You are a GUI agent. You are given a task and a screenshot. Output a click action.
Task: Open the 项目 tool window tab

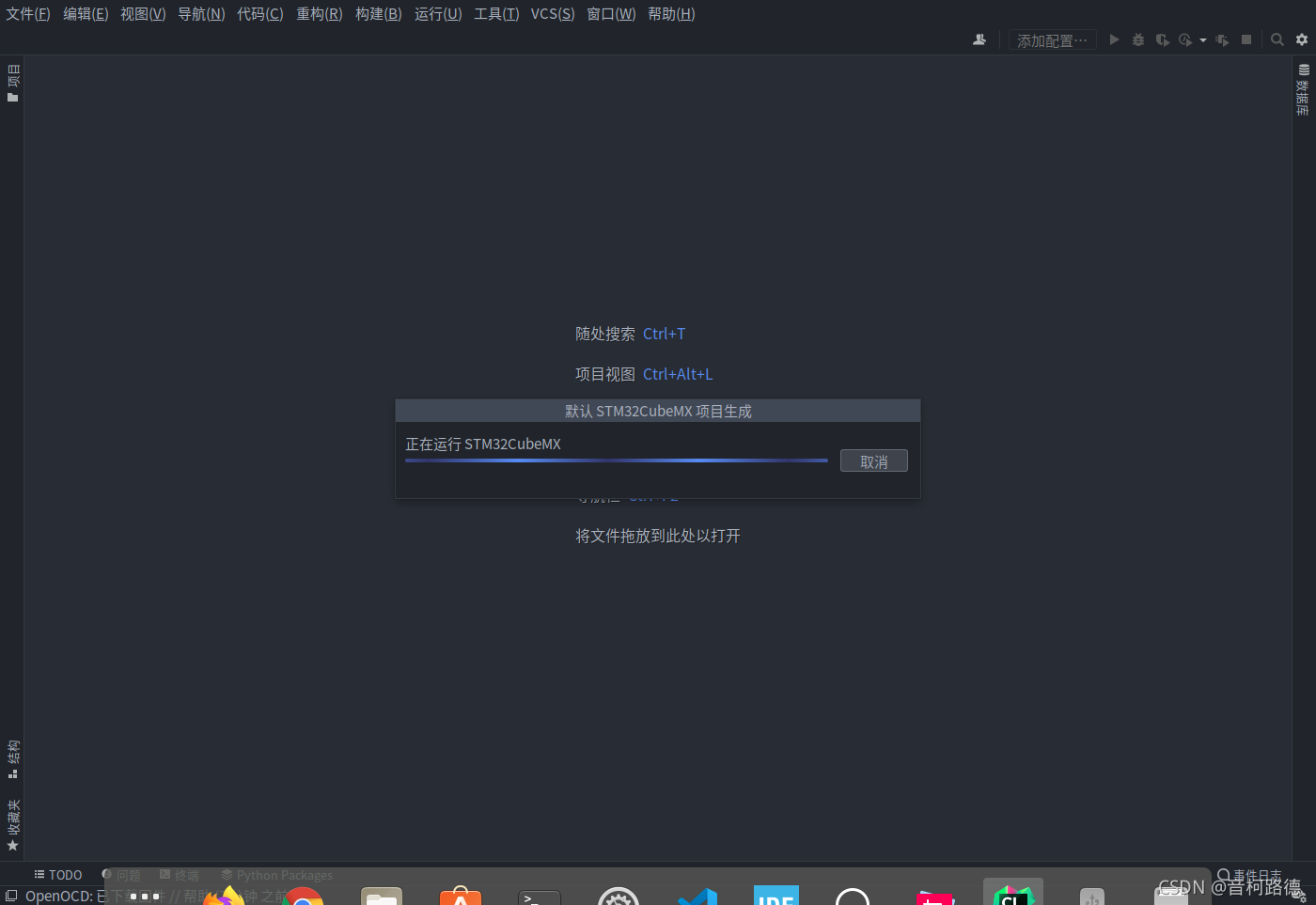tap(12, 83)
